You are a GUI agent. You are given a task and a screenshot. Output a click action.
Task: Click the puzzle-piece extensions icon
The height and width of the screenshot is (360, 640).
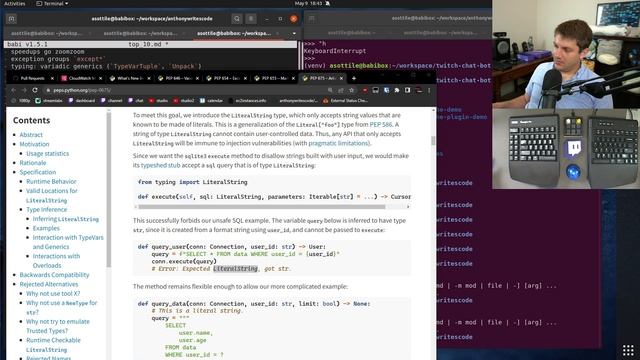coord(397,90)
